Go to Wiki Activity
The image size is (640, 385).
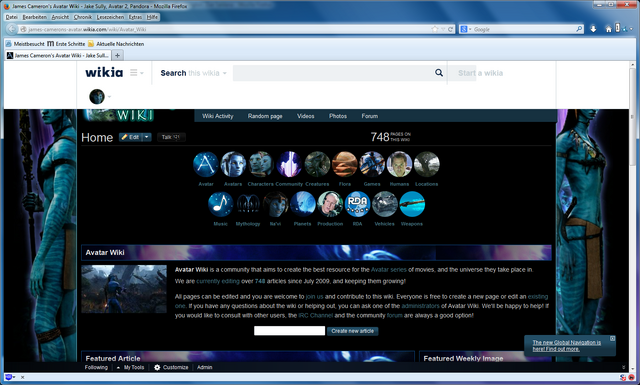218,116
